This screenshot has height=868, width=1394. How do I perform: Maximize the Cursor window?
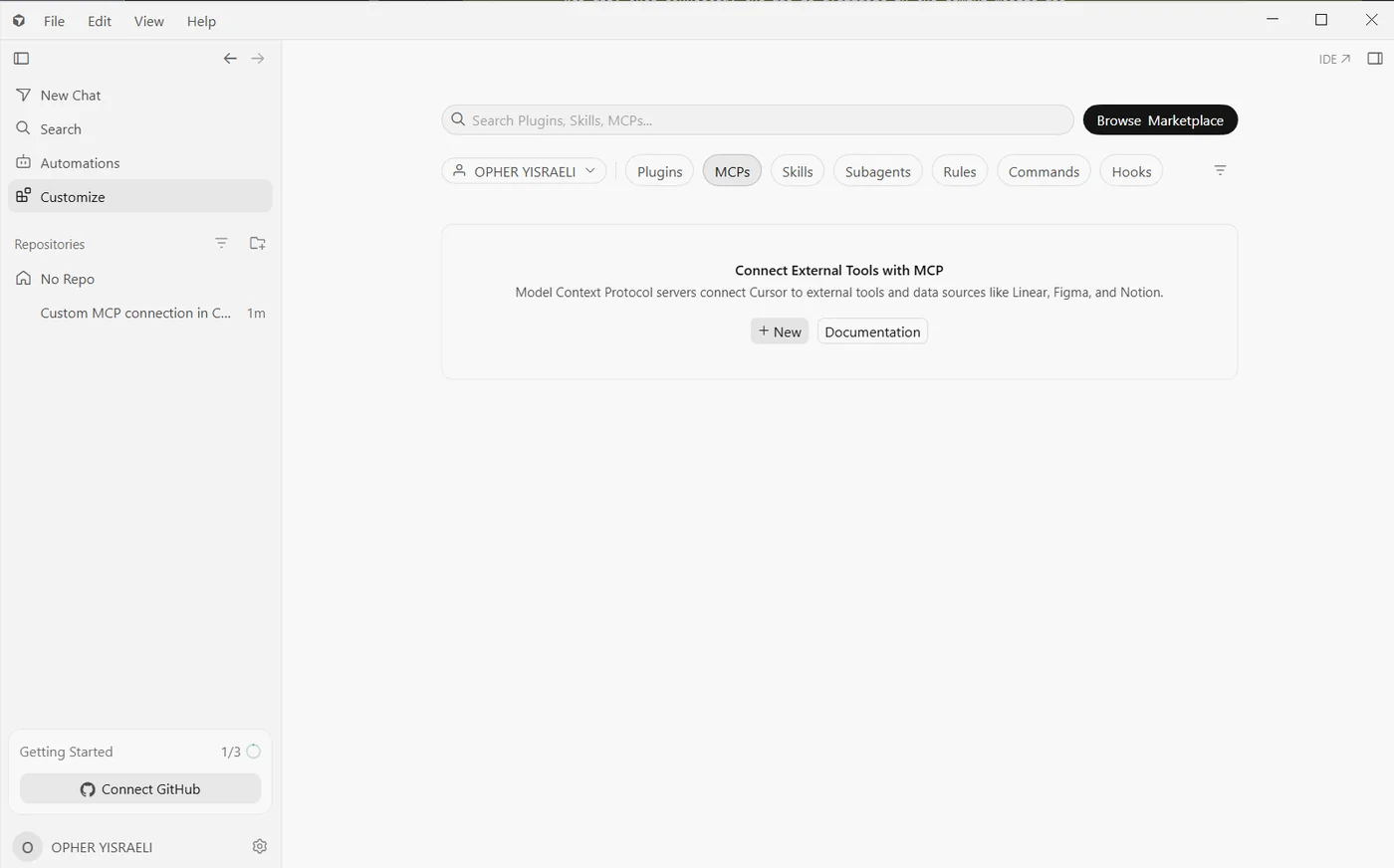coord(1321,20)
